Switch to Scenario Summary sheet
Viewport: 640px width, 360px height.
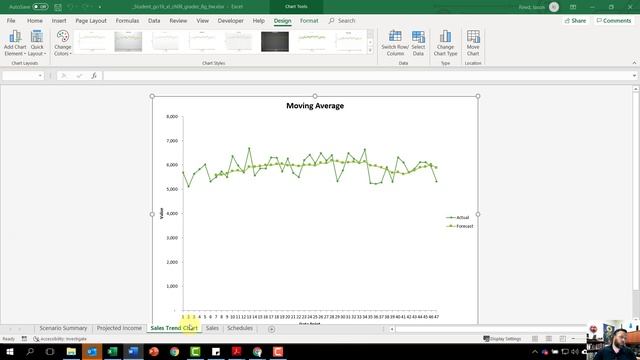(63, 328)
